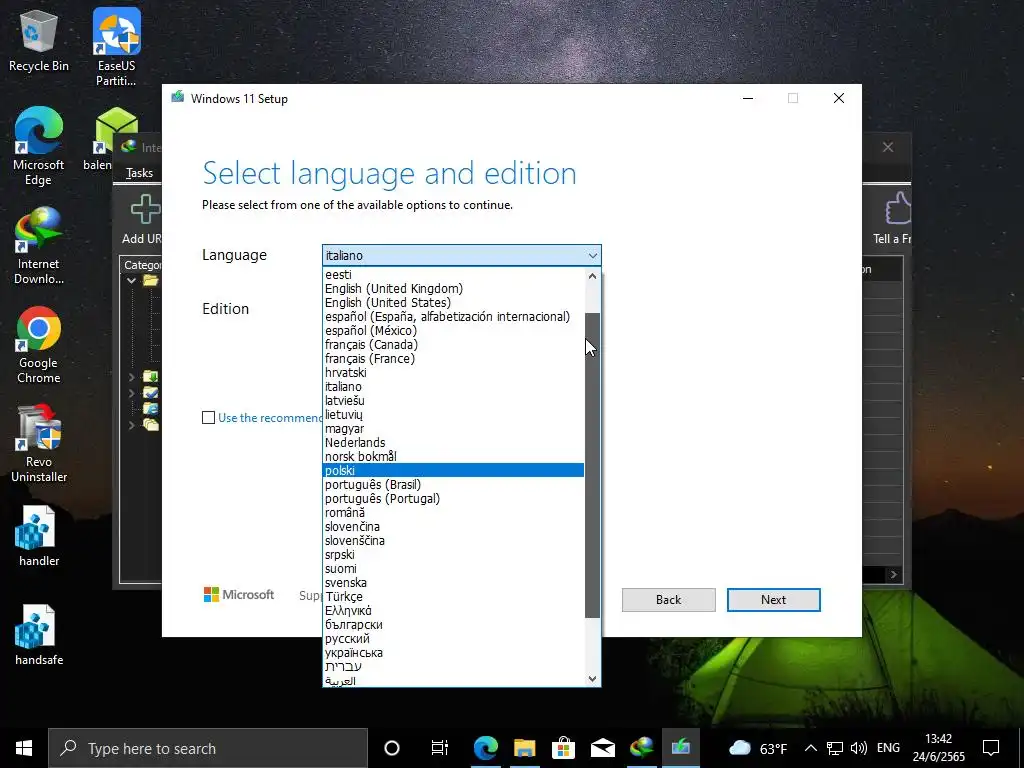
Task: Open Revo Uninstaller desktop shortcut
Action: (x=39, y=443)
